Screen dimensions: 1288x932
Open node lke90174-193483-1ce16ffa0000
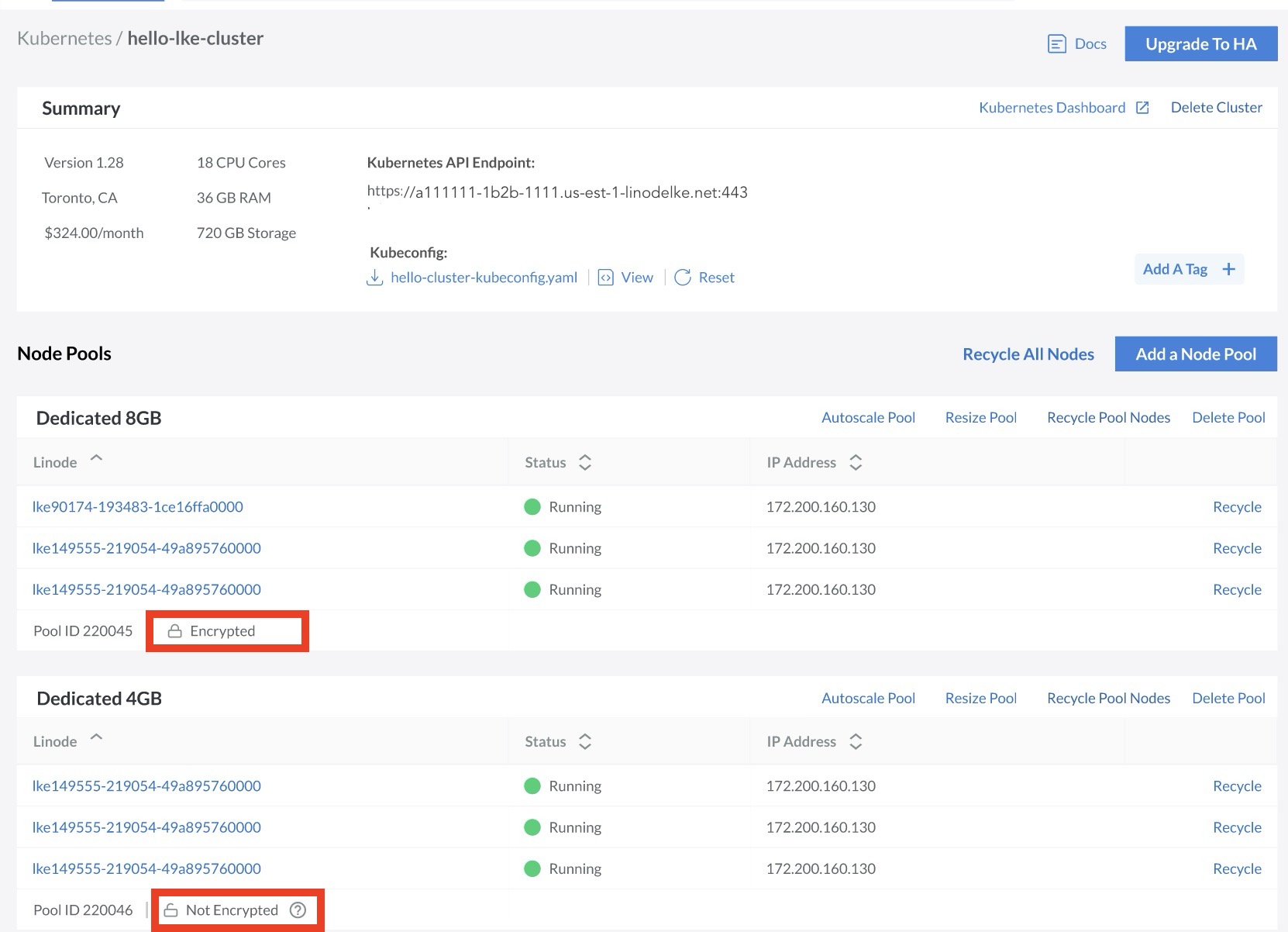pos(137,507)
